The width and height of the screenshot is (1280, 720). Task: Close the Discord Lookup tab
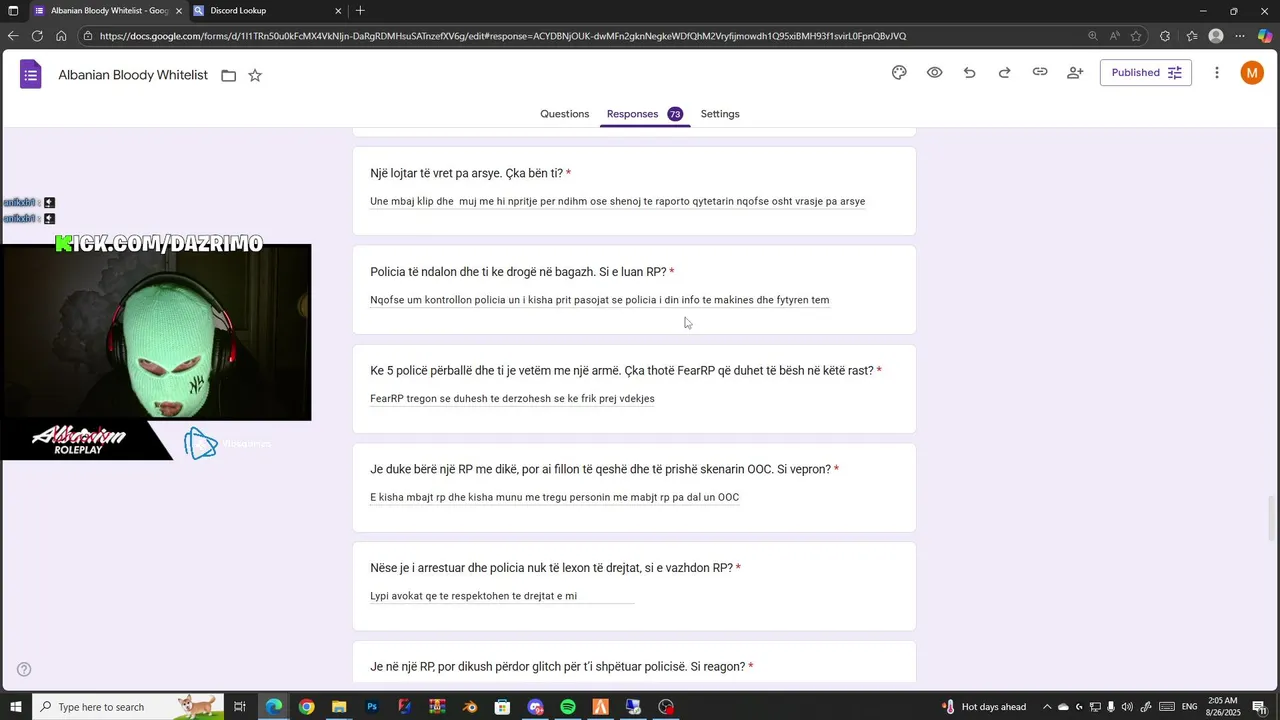[338, 11]
